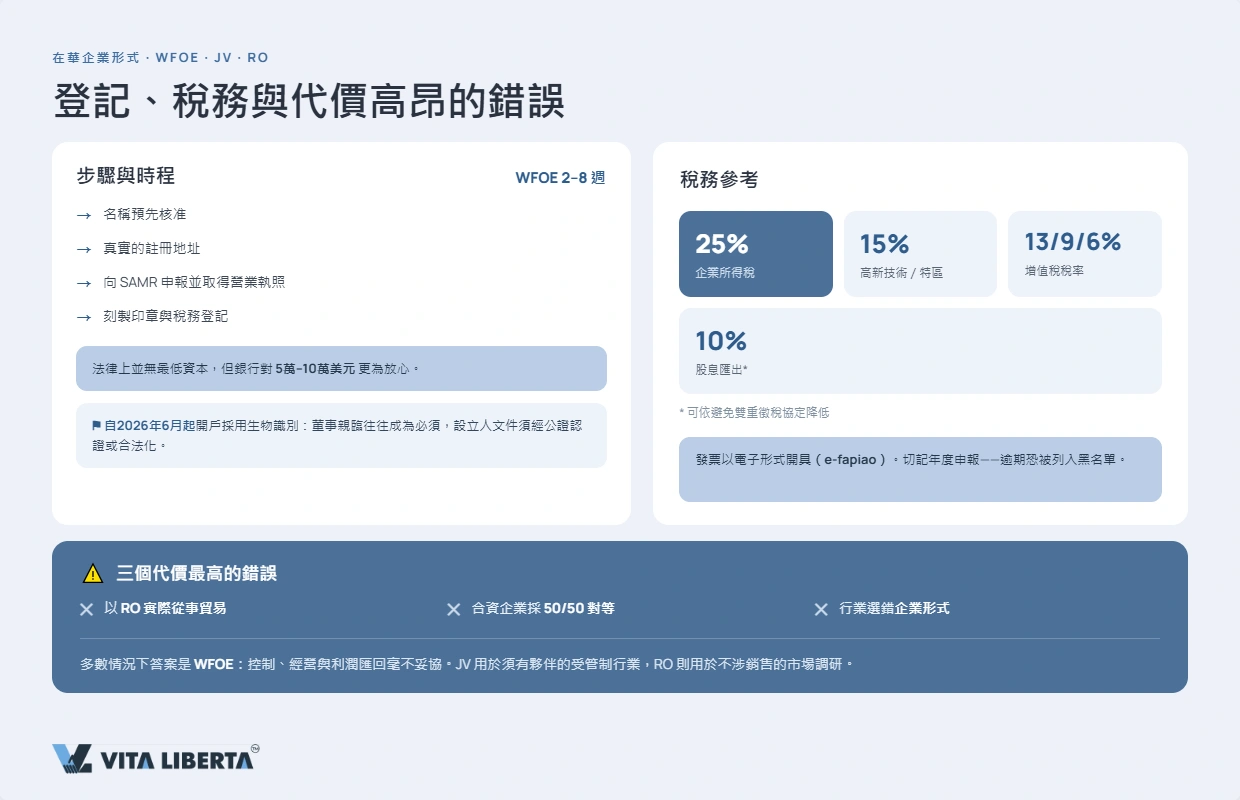1240x800 pixels.
Task: Select the 25% 企業所得稅 card
Action: point(756,254)
